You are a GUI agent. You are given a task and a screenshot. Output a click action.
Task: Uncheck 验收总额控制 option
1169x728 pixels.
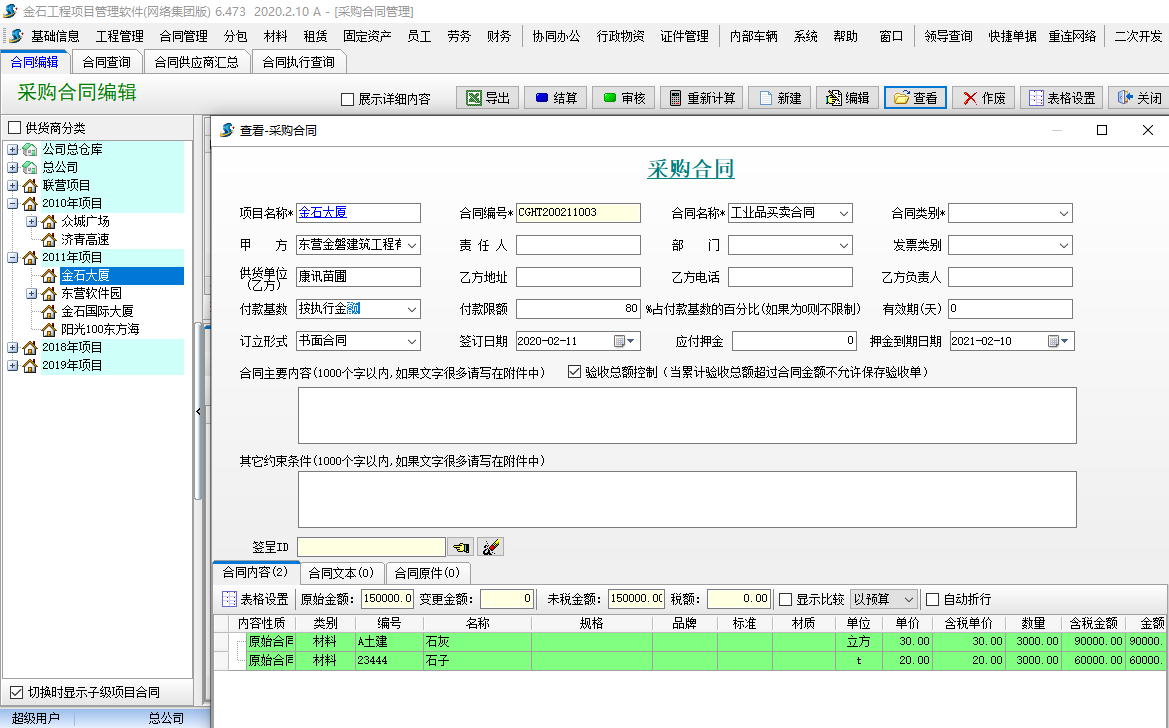[574, 371]
